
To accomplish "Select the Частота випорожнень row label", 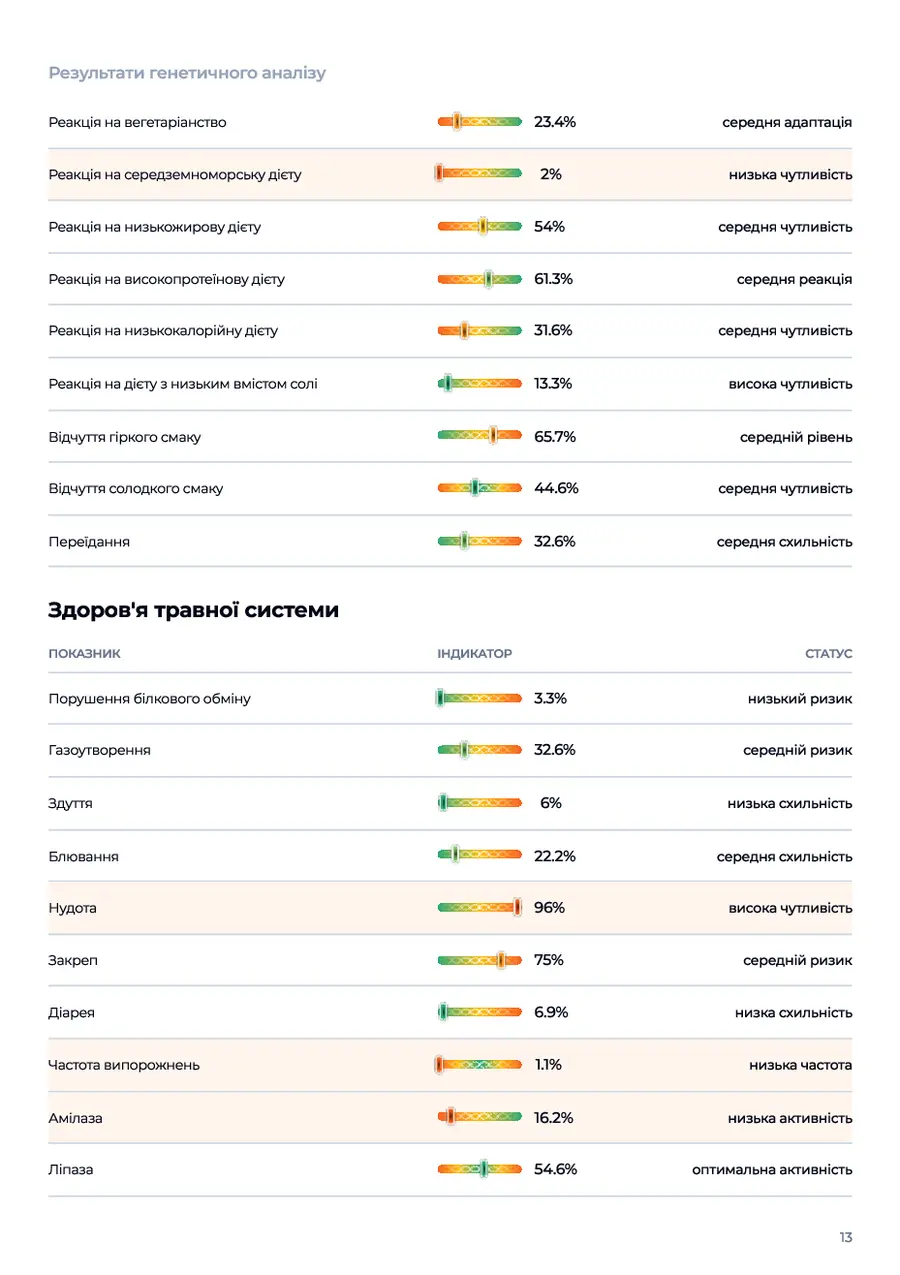I will 124,1065.
